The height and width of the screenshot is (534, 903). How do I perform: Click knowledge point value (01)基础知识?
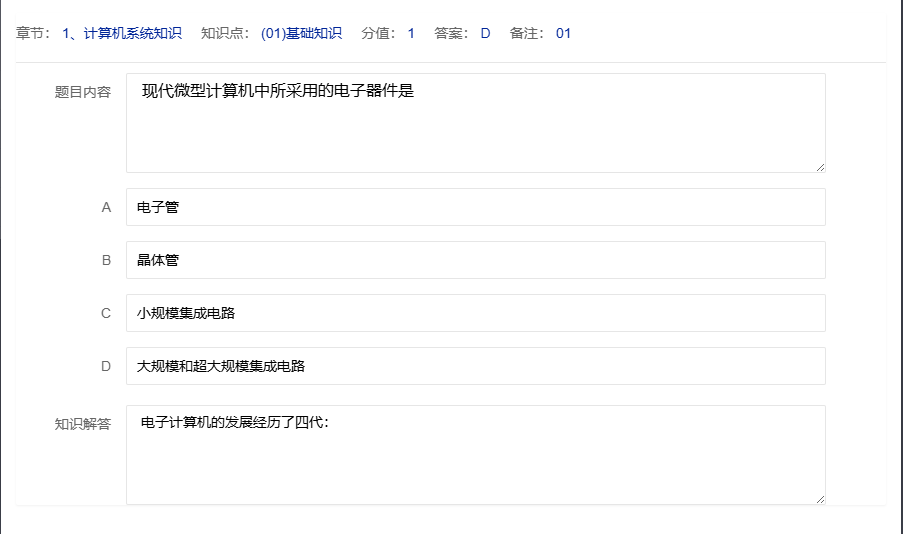pos(301,33)
